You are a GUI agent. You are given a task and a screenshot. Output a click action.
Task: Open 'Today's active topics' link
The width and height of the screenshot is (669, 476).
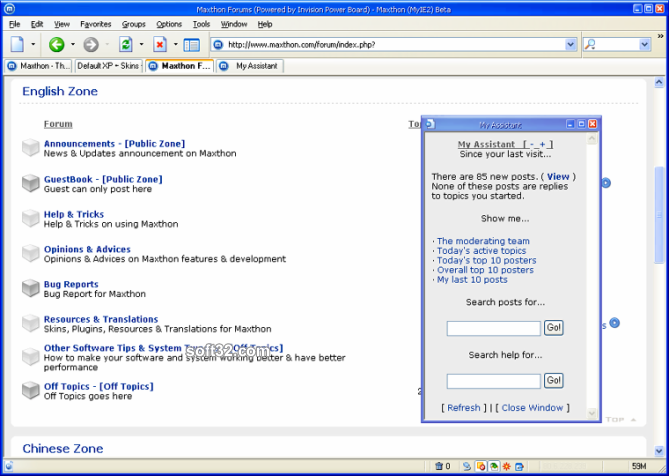tap(481, 251)
